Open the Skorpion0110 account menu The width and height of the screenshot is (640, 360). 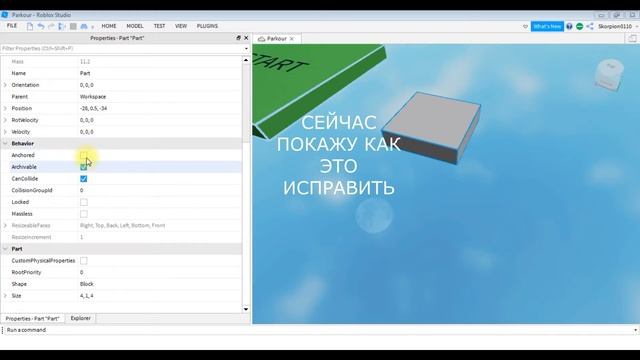coord(618,27)
